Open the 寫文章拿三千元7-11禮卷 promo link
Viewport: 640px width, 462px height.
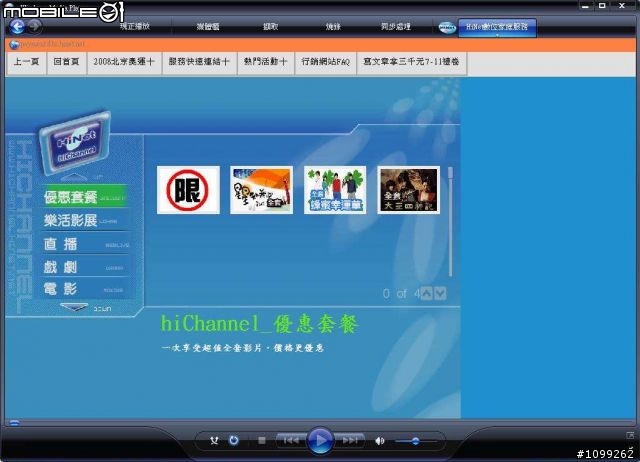click(411, 62)
